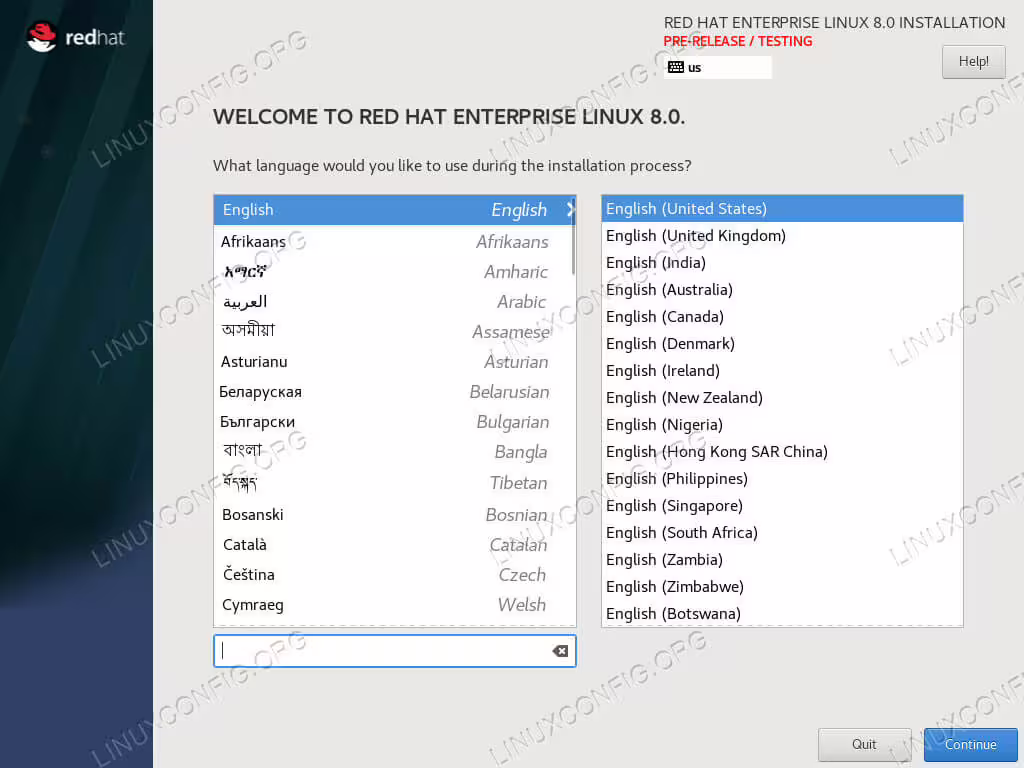Screen dimensions: 1024x768
Task: Choose Afrikaans from the language list
Action: coord(394,242)
